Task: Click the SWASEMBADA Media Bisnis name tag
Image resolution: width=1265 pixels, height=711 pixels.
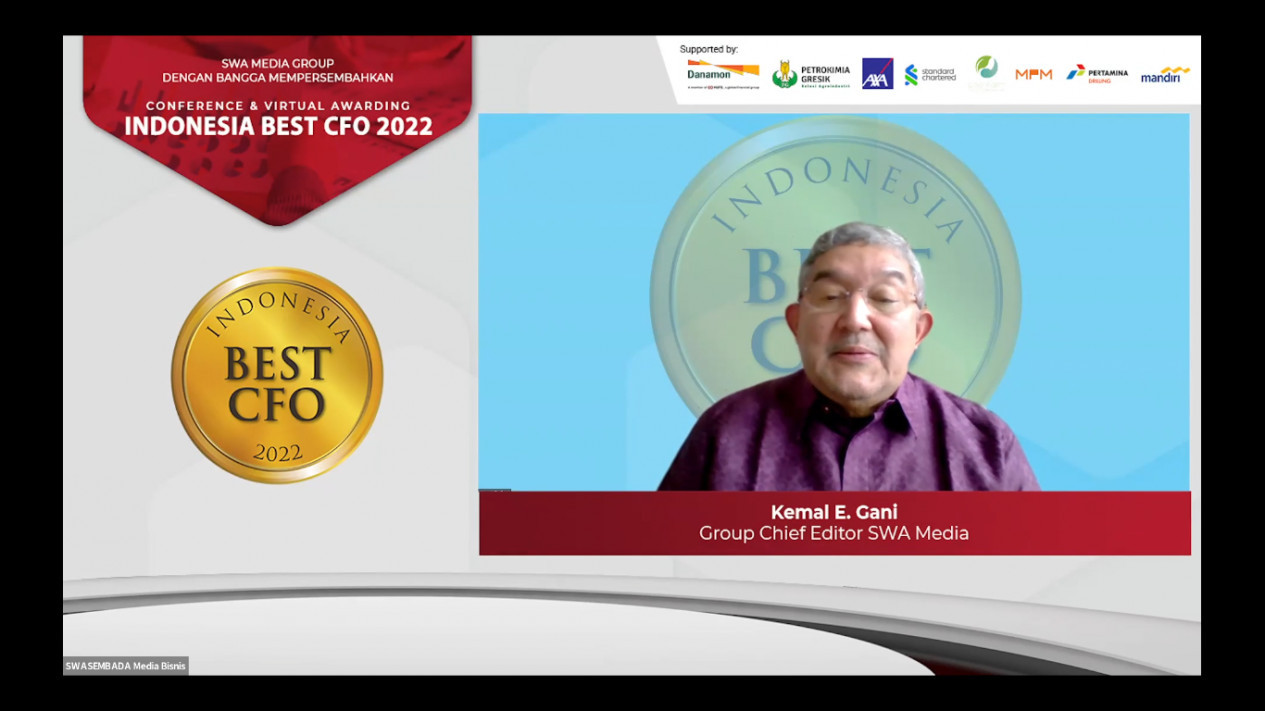Action: pyautogui.click(x=125, y=666)
